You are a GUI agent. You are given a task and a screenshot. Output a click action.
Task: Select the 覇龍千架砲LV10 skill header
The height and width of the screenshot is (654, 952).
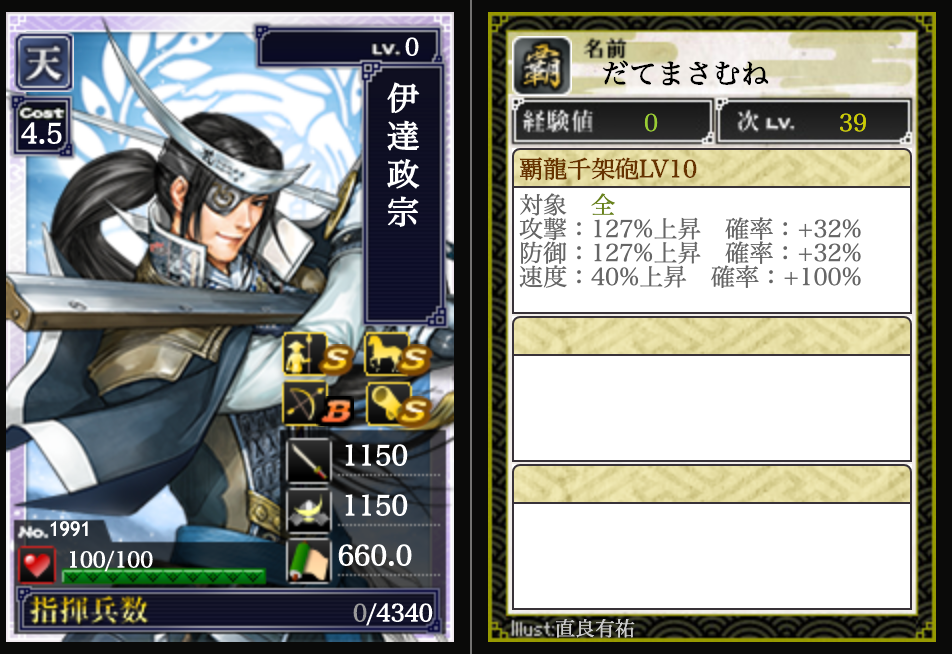pyautogui.click(x=712, y=168)
